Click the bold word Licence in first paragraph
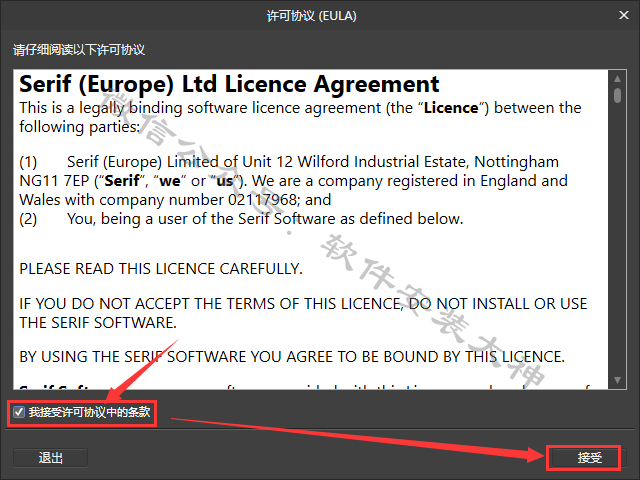The width and height of the screenshot is (640, 480). (451, 108)
